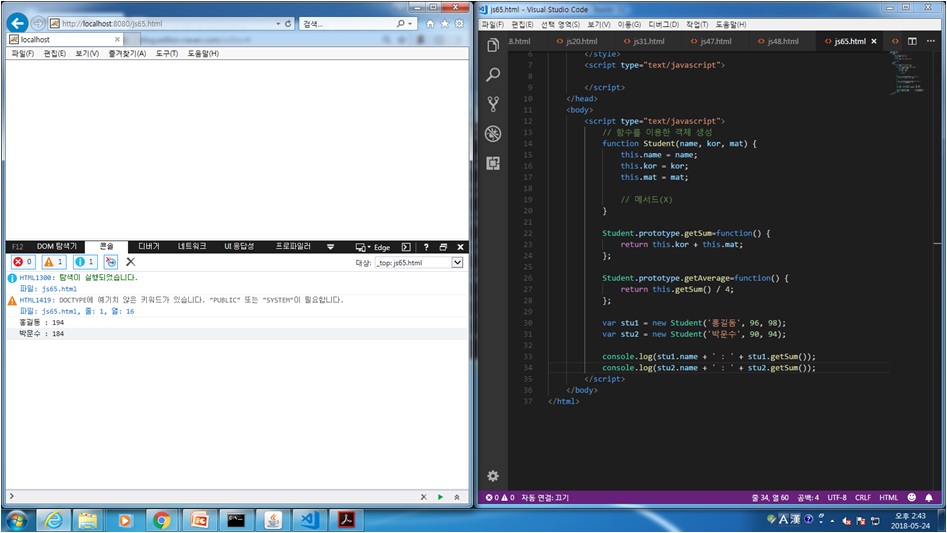Toggle clear-on-navigate console icon
The height and width of the screenshot is (533, 947).
pos(111,262)
